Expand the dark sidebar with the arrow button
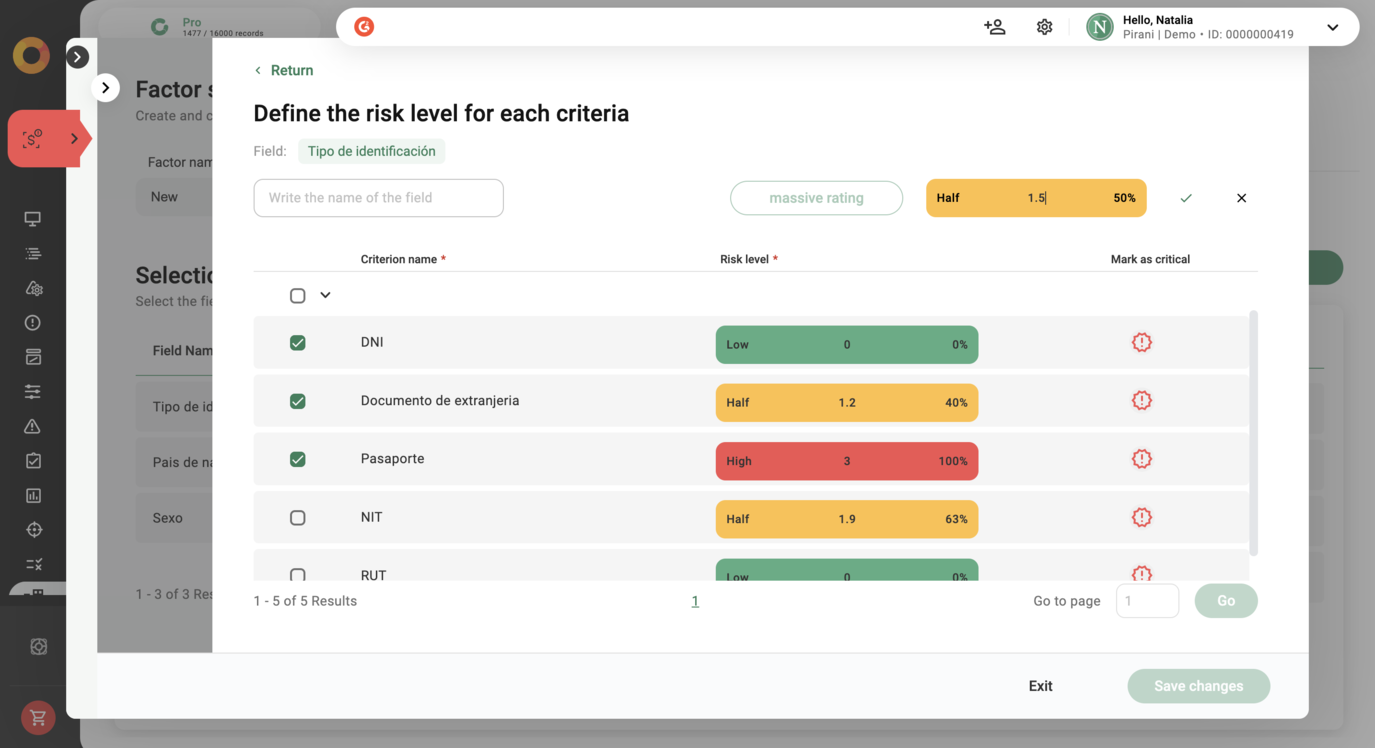 click(x=78, y=57)
